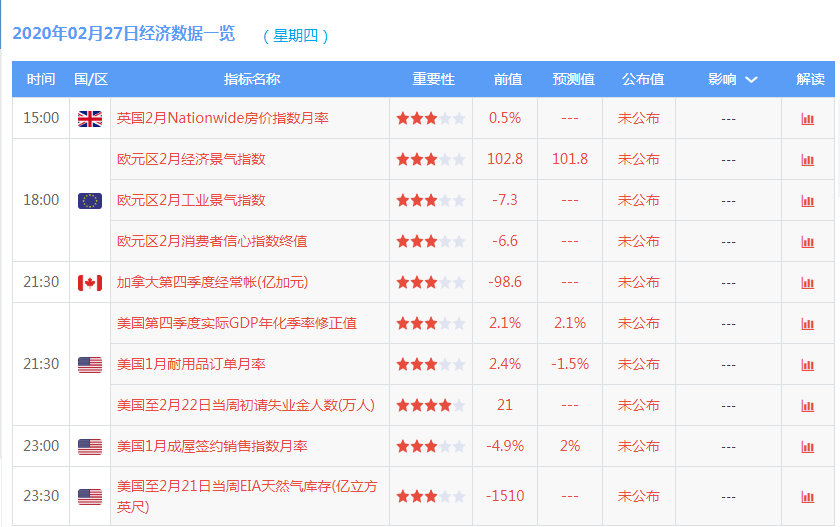Click the Eurozone flag icon
The width and height of the screenshot is (840, 527).
[90, 200]
